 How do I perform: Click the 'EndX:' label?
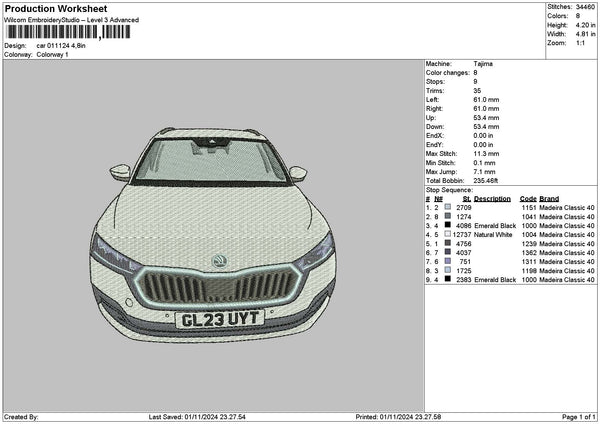pyautogui.click(x=434, y=136)
